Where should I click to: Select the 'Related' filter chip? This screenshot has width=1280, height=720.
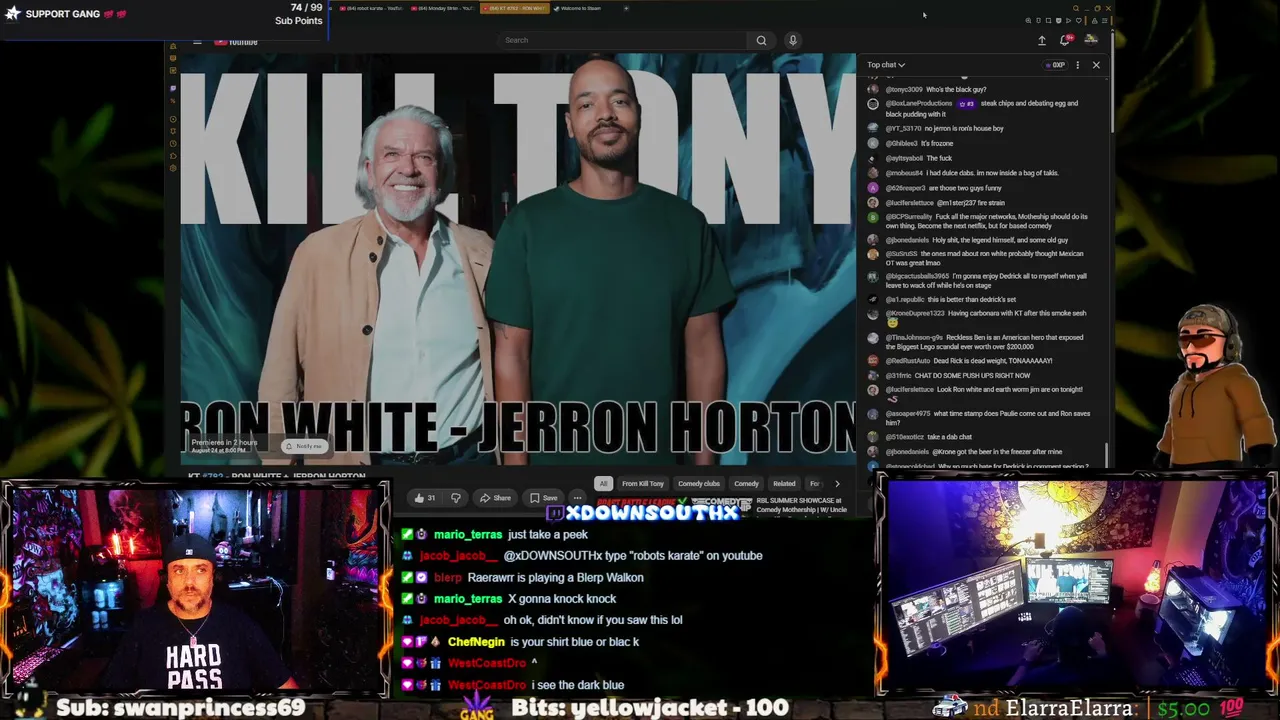point(784,484)
